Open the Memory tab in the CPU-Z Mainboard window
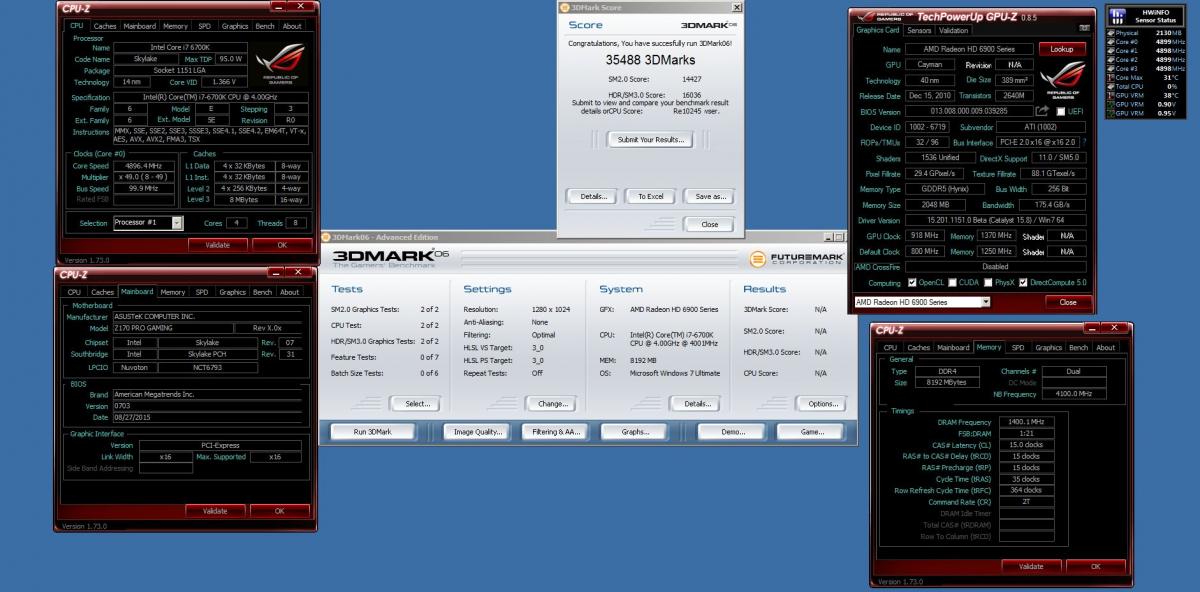The width and height of the screenshot is (1200, 592). click(173, 292)
